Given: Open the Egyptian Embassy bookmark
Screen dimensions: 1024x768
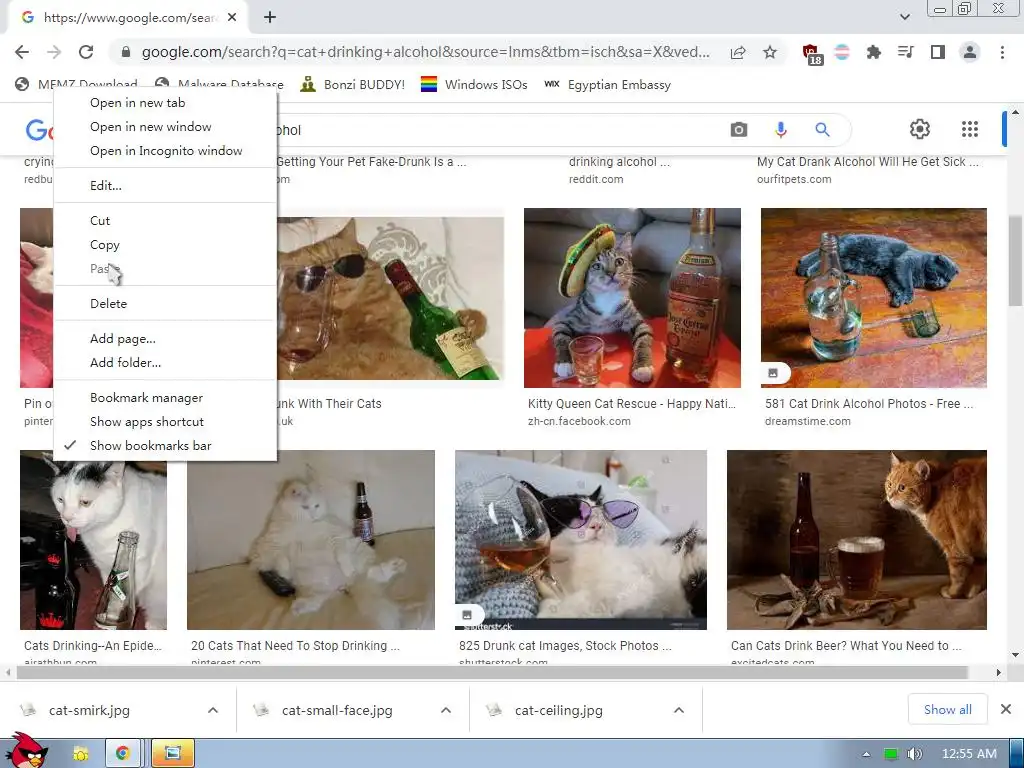Looking at the screenshot, I should (x=607, y=84).
